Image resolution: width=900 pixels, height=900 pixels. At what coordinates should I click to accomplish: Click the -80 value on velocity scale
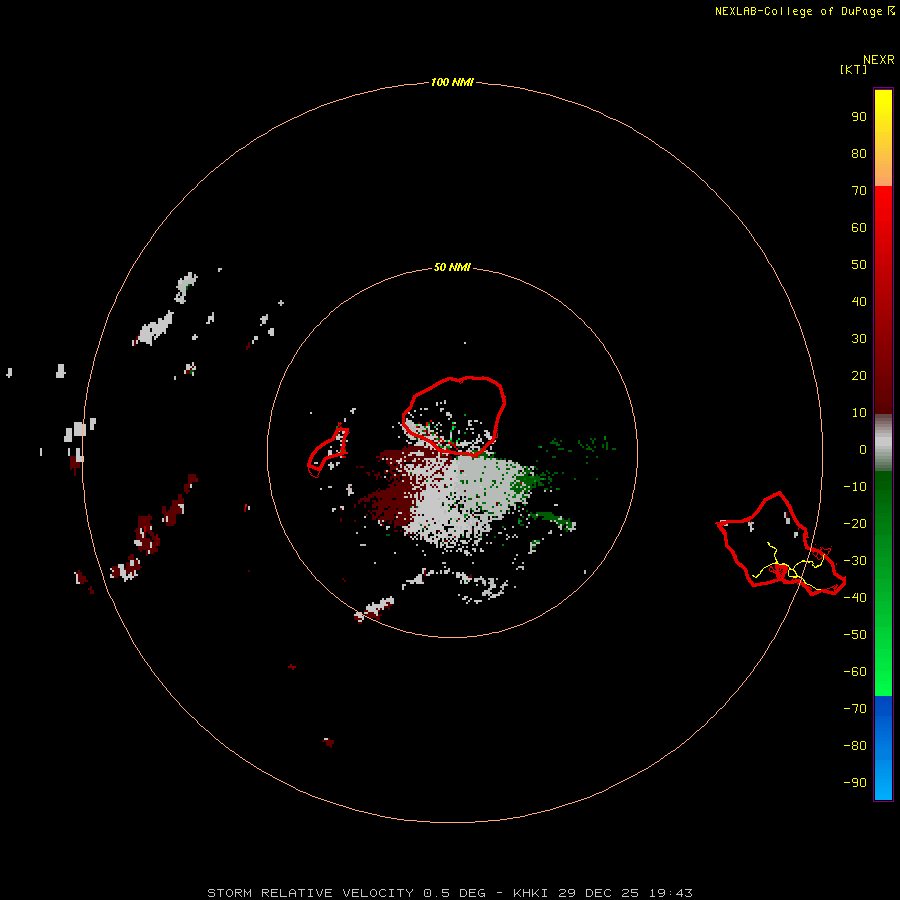(855, 746)
